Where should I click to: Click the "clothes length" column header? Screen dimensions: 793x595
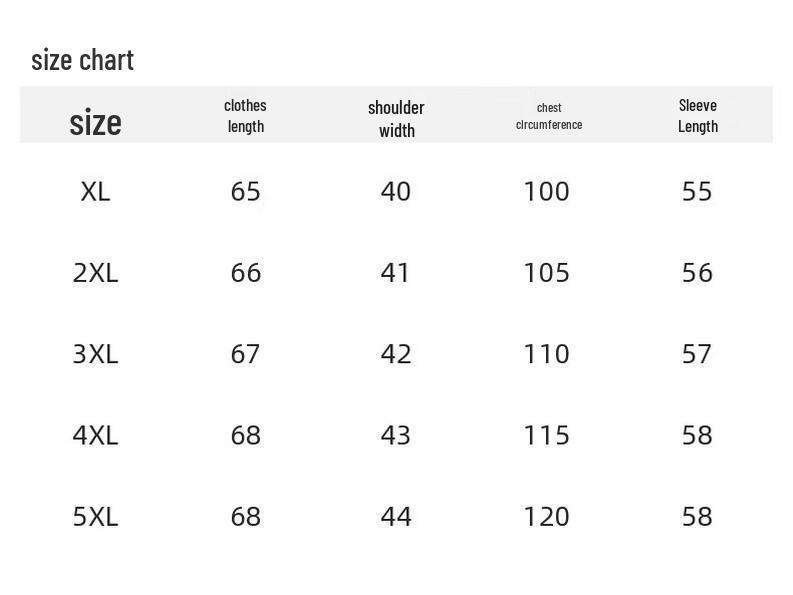coord(245,115)
